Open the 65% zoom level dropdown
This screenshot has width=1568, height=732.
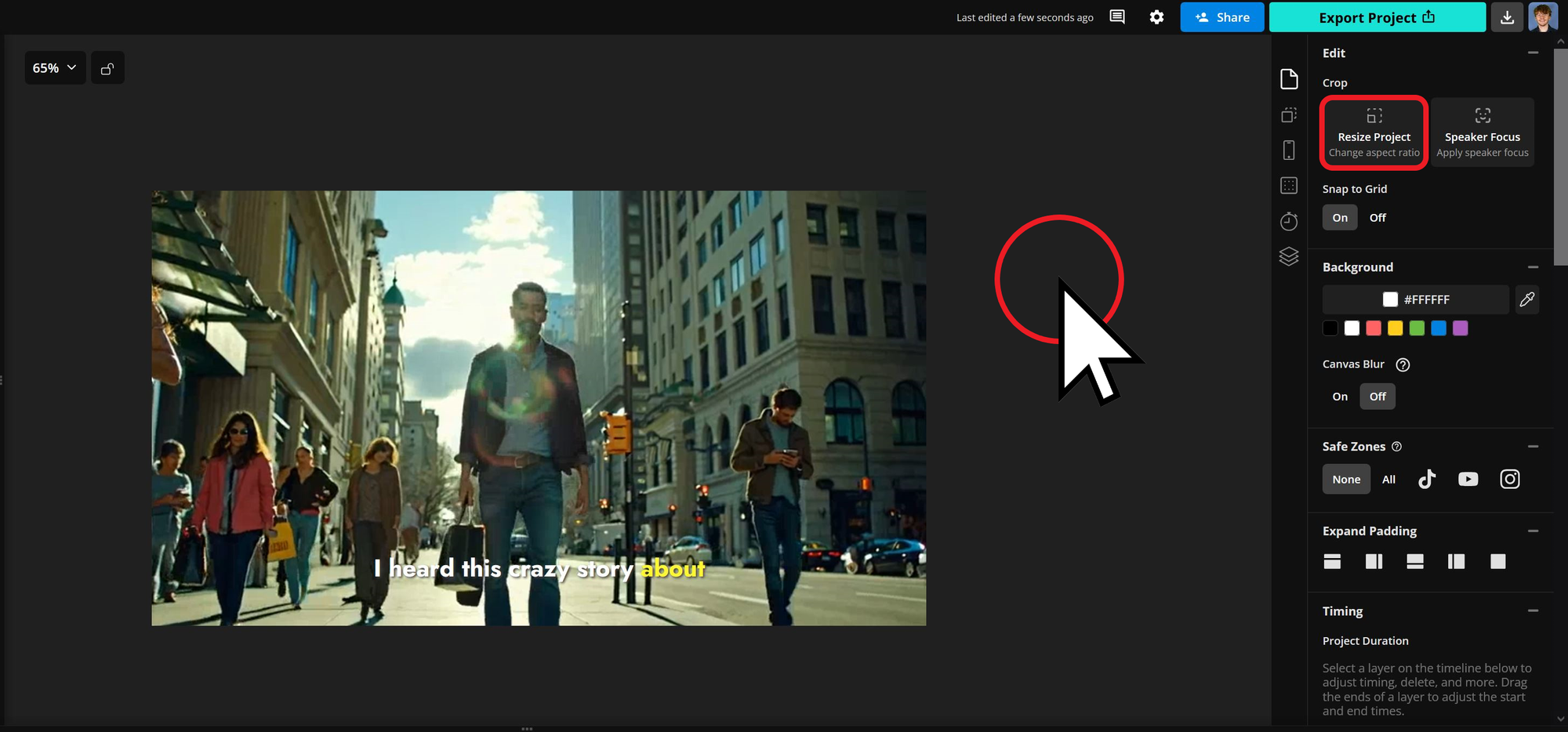point(55,67)
